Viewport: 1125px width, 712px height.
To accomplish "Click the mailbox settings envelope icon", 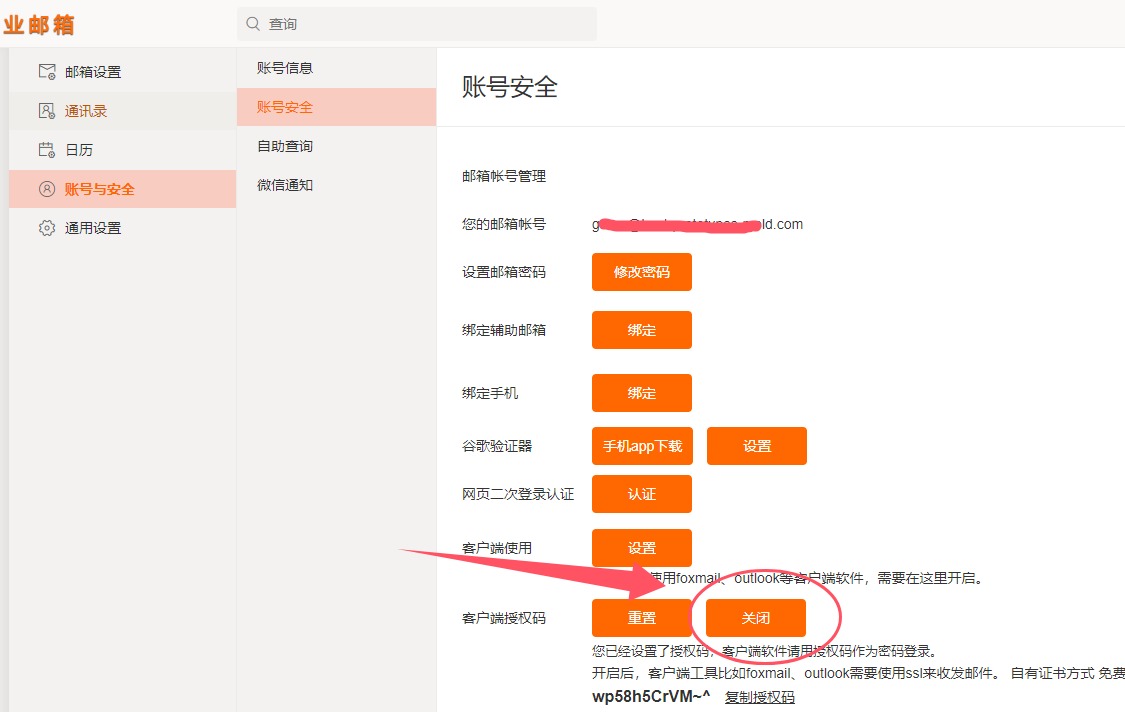I will [47, 72].
